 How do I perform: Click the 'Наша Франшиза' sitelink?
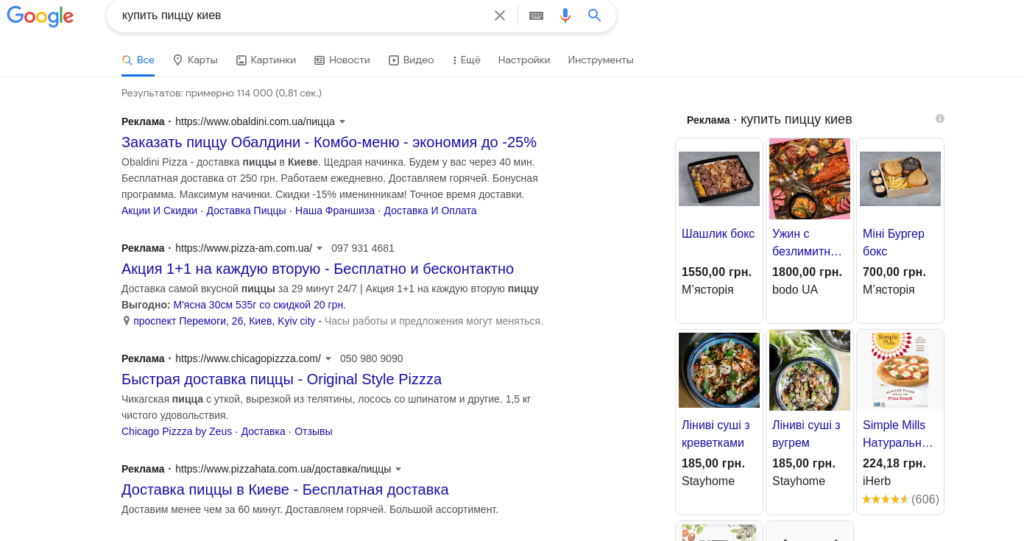tap(335, 210)
